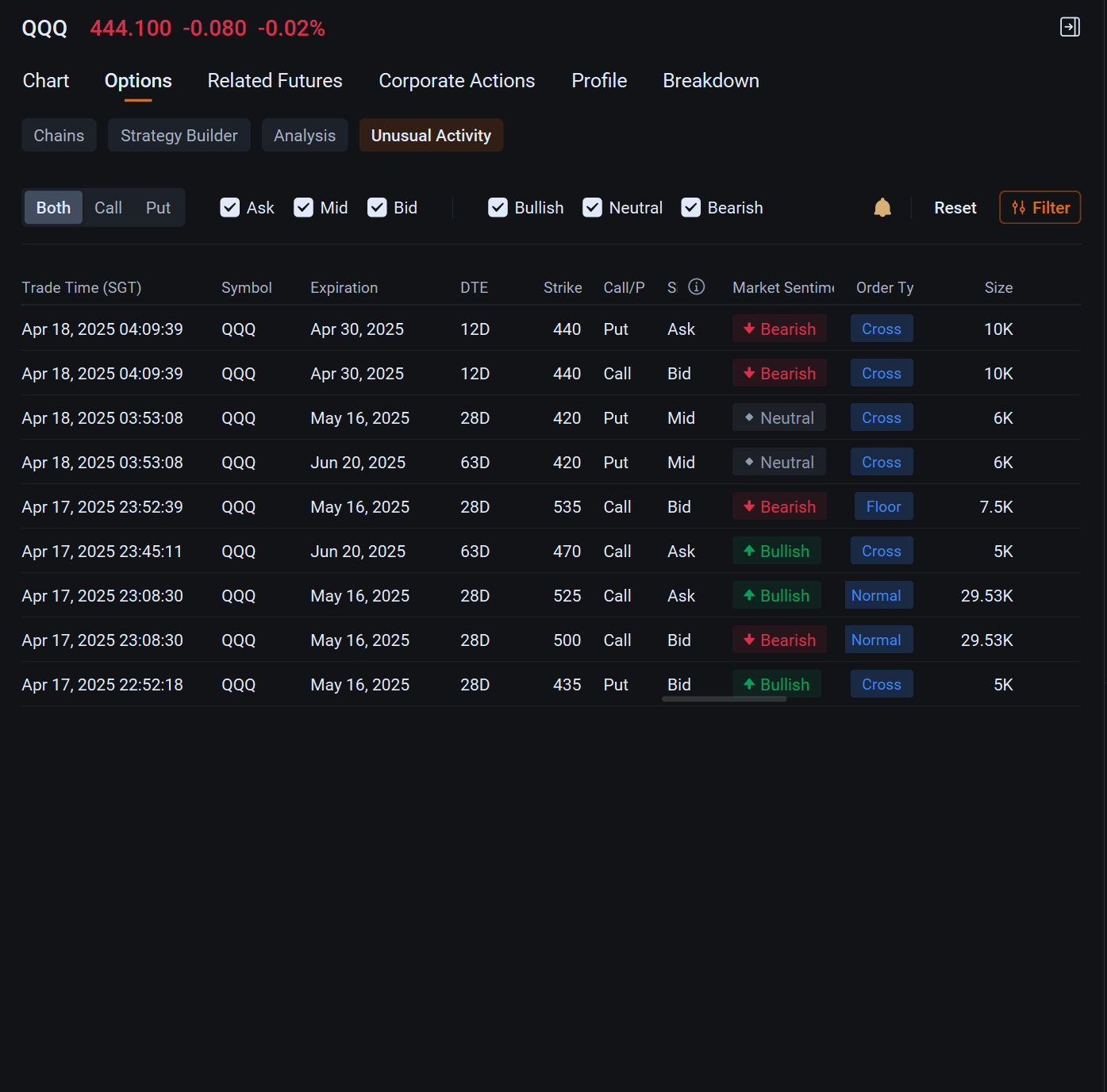Open the Related Futures tab
This screenshot has width=1107, height=1092.
(275, 81)
